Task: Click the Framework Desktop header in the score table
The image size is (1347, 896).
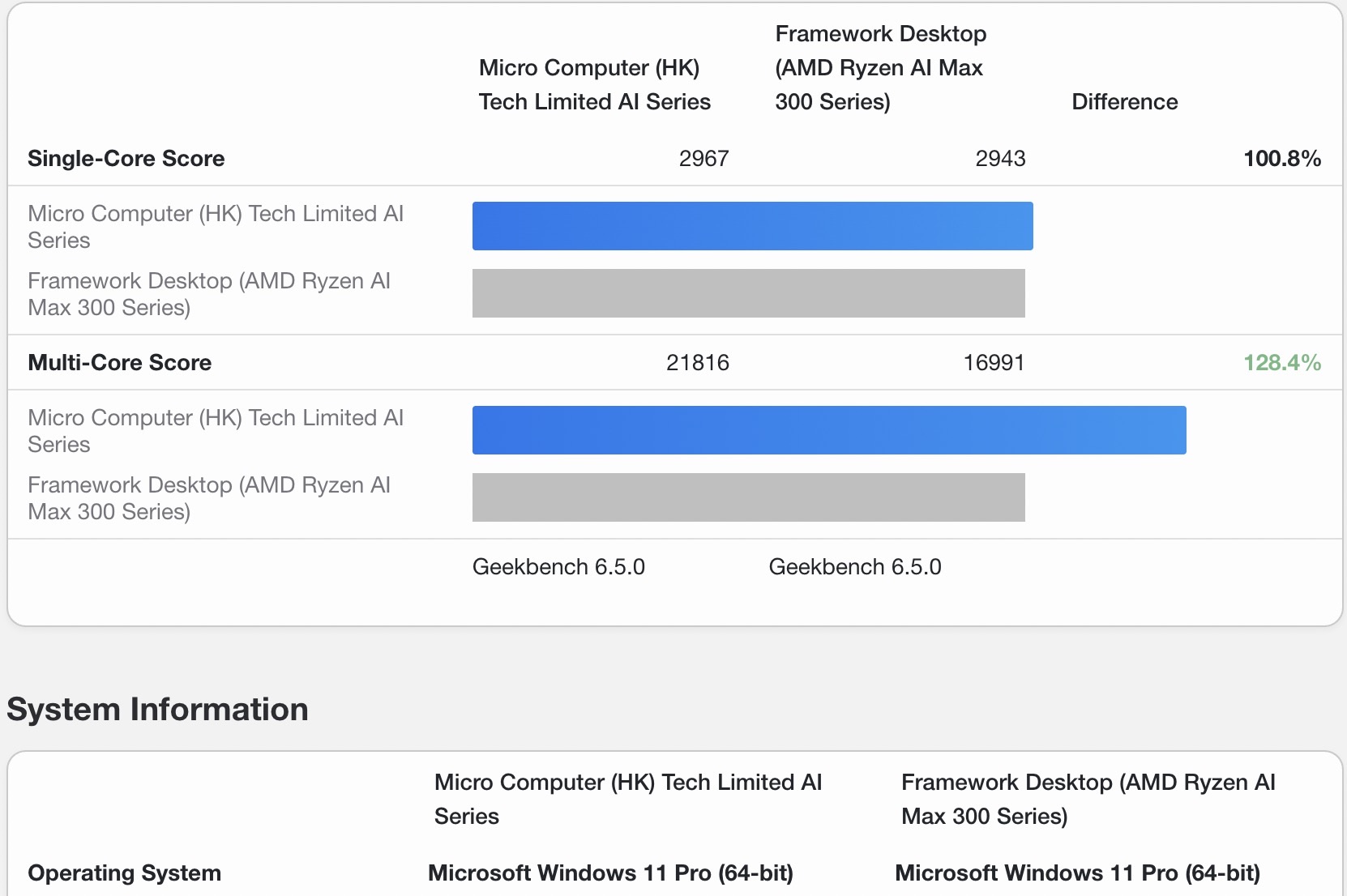Action: [x=880, y=68]
